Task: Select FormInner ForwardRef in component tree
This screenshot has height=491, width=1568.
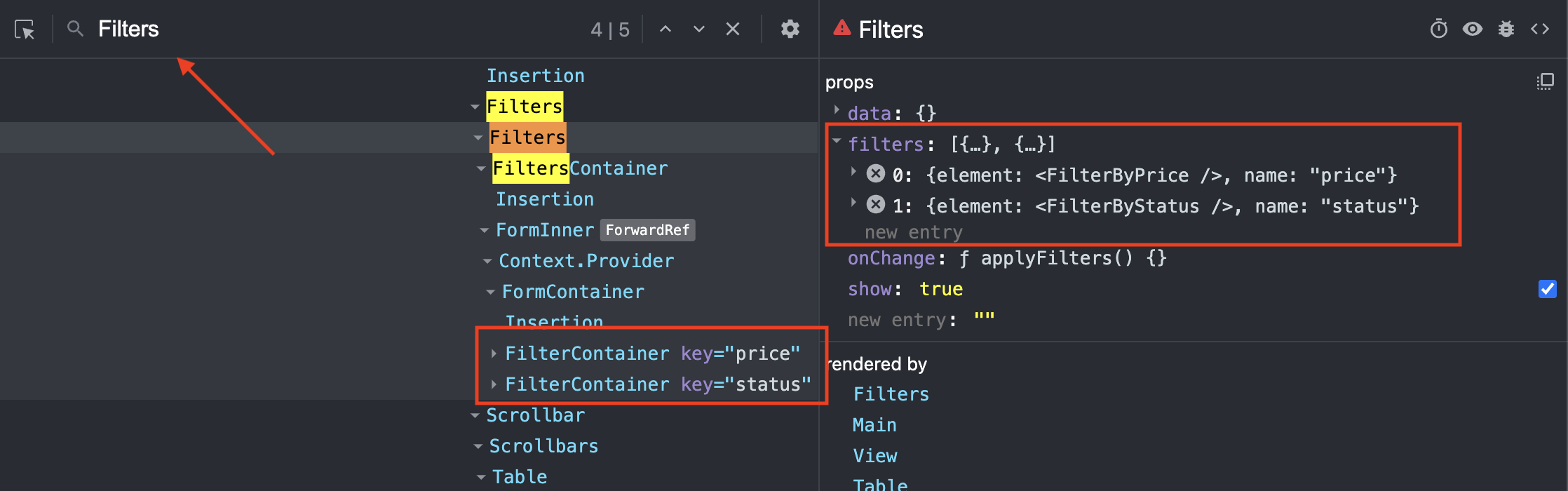Action: 544,230
